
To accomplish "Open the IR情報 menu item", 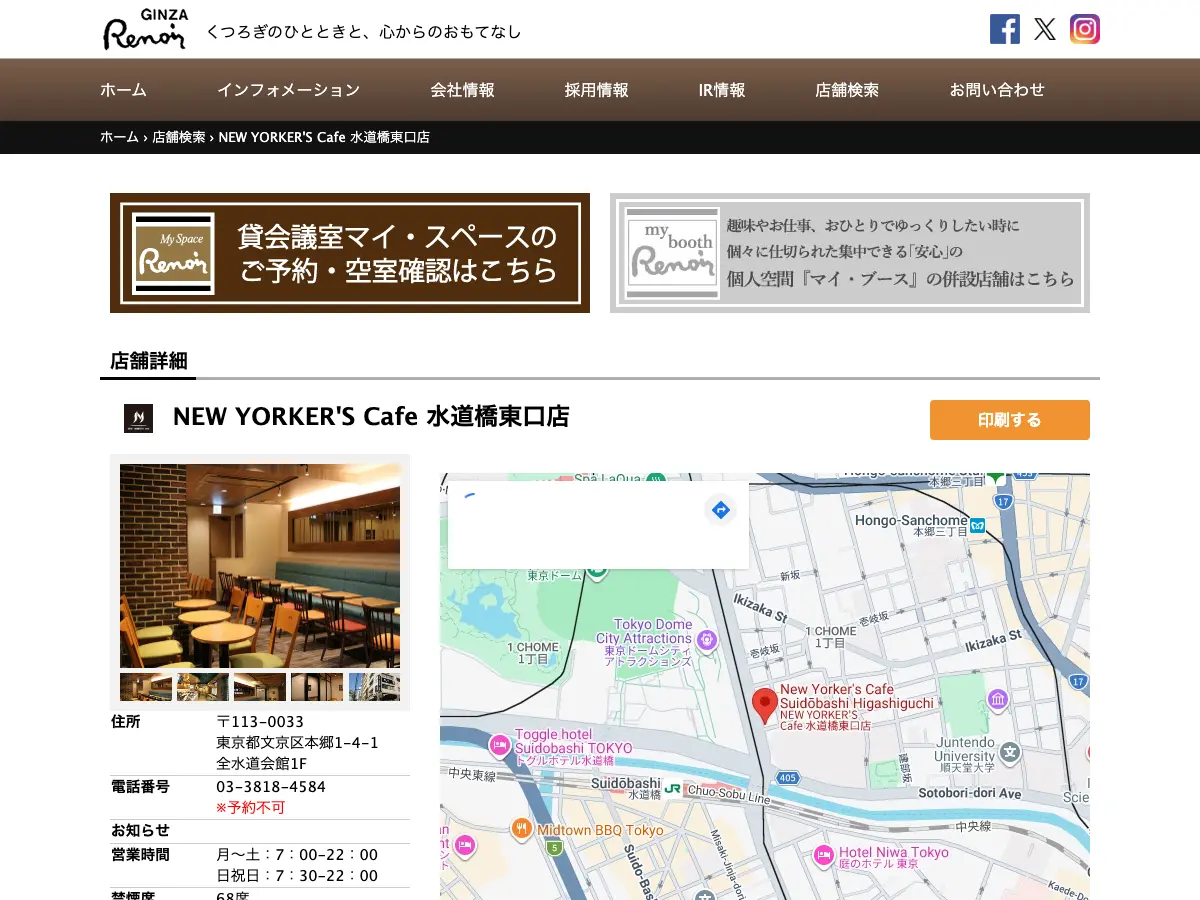I will pyautogui.click(x=722, y=90).
